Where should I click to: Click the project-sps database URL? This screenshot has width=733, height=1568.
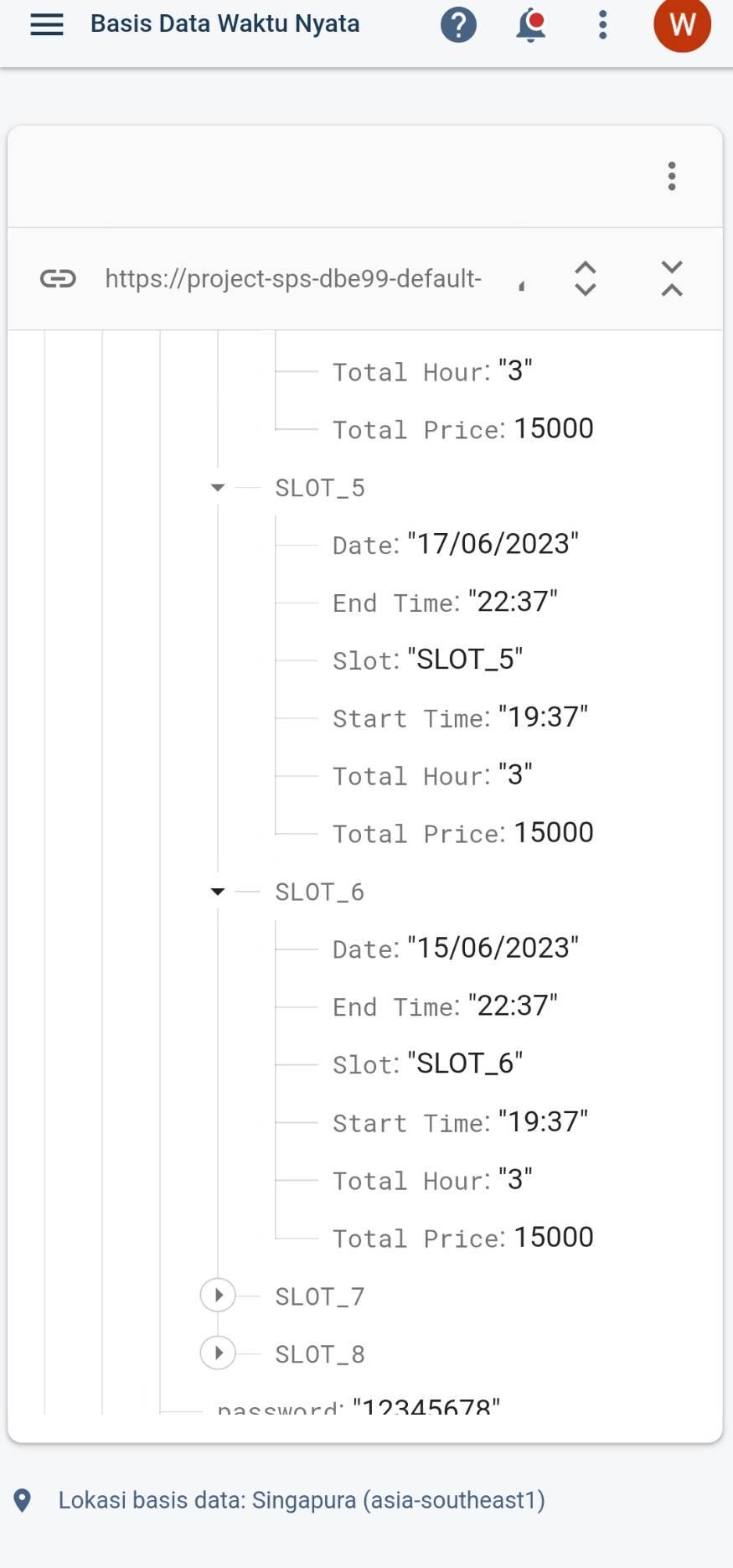tap(293, 278)
